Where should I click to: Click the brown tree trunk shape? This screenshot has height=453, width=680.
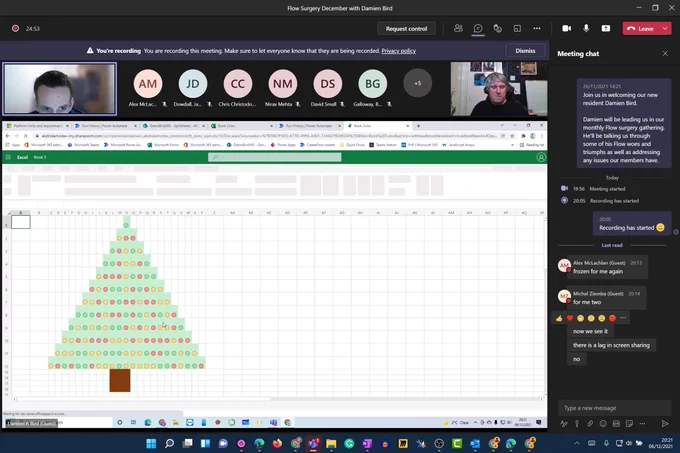point(120,380)
